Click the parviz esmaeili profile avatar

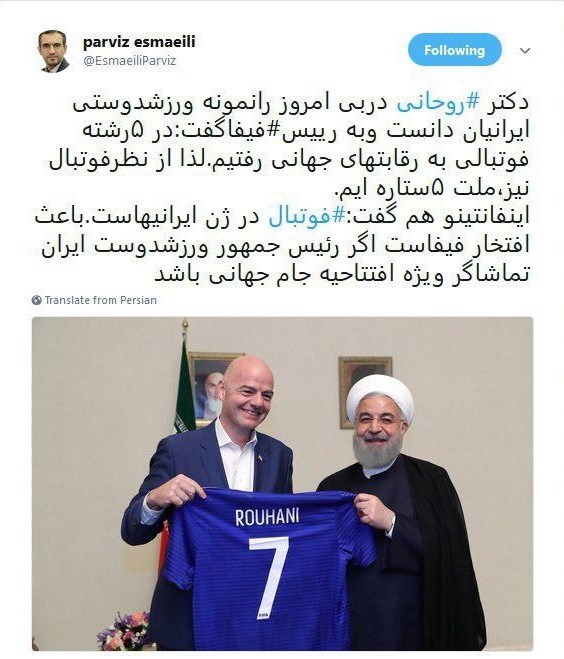(x=54, y=51)
